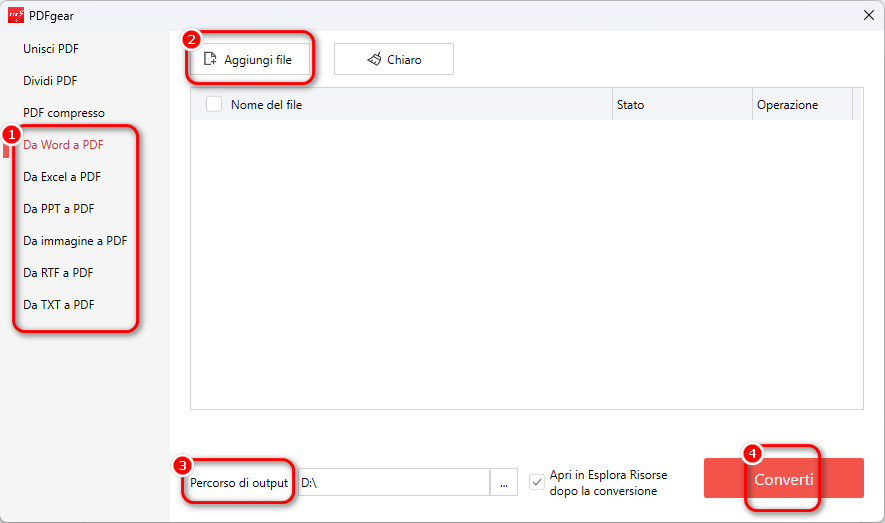Click the Chiaro clear list button
The height and width of the screenshot is (523, 885).
[394, 60]
